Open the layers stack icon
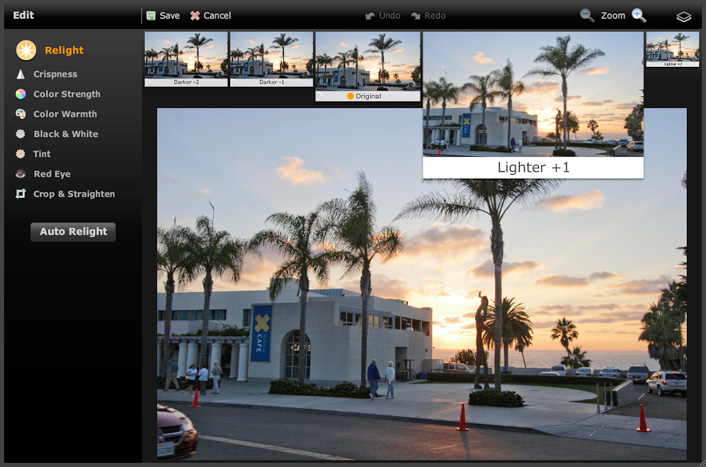The image size is (706, 467). click(684, 16)
